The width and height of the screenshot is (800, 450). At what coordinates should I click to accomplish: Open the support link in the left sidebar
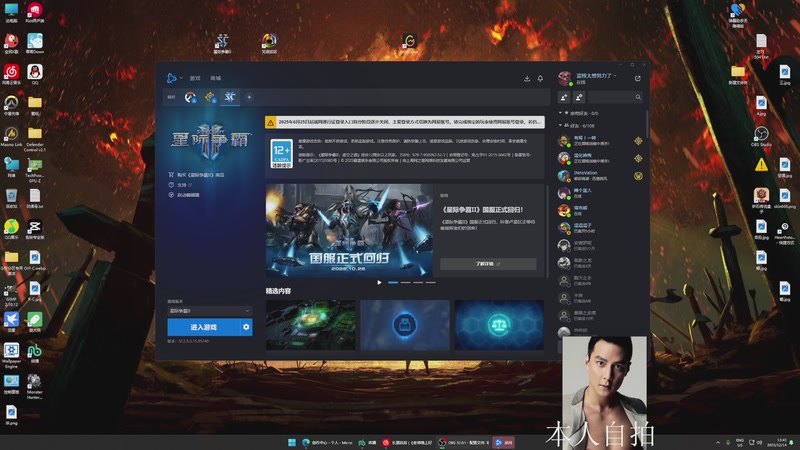pos(180,185)
